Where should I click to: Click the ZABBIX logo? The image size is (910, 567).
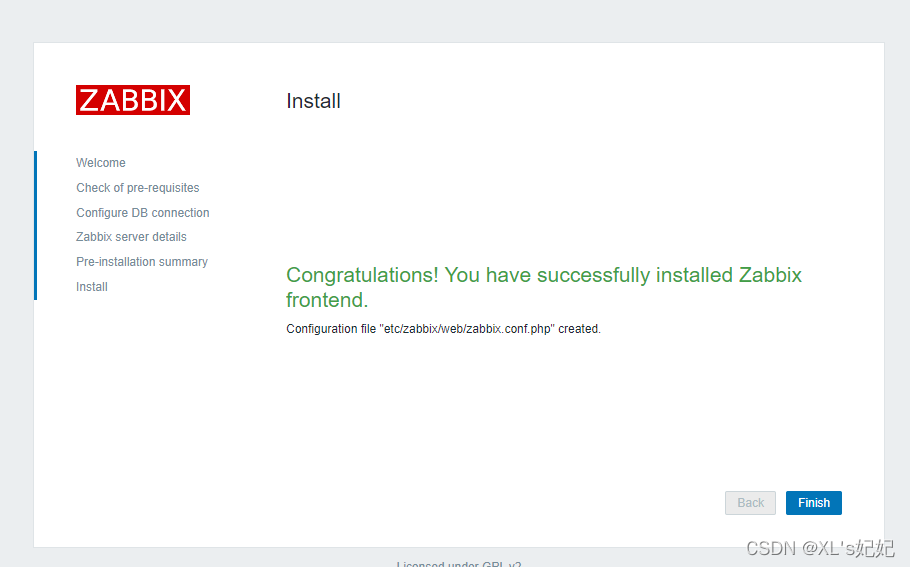click(x=133, y=100)
